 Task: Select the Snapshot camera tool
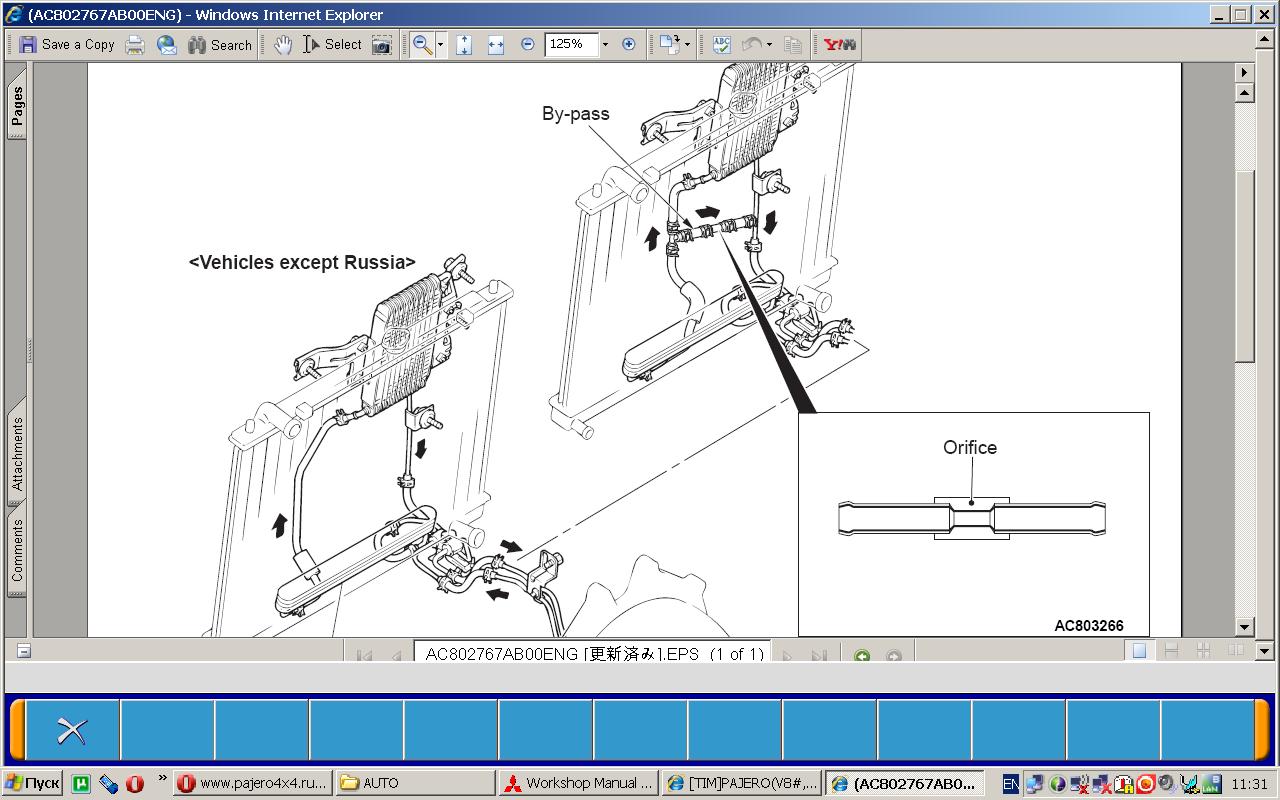point(381,44)
